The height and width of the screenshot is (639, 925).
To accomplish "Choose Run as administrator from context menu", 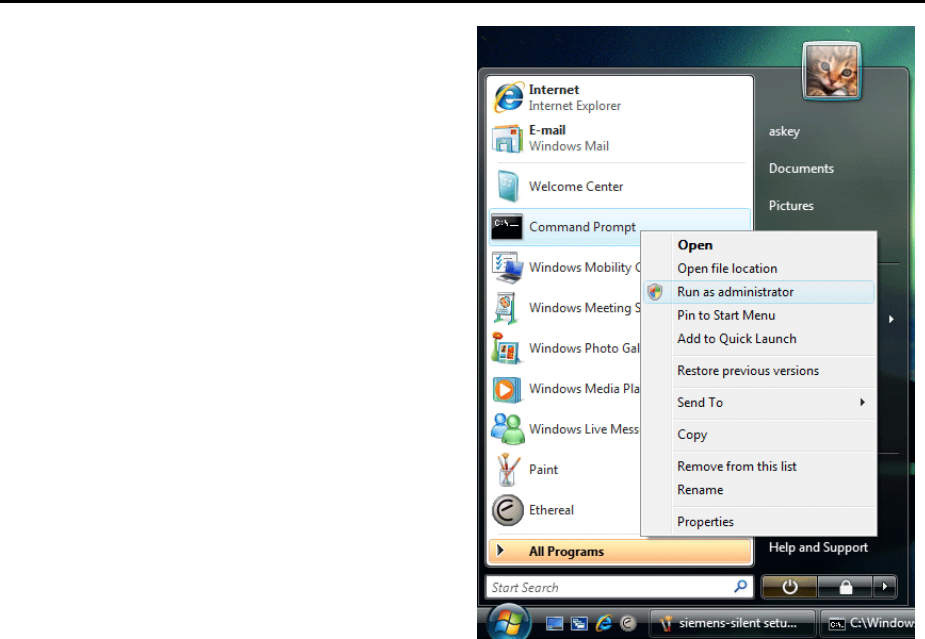I will [735, 292].
